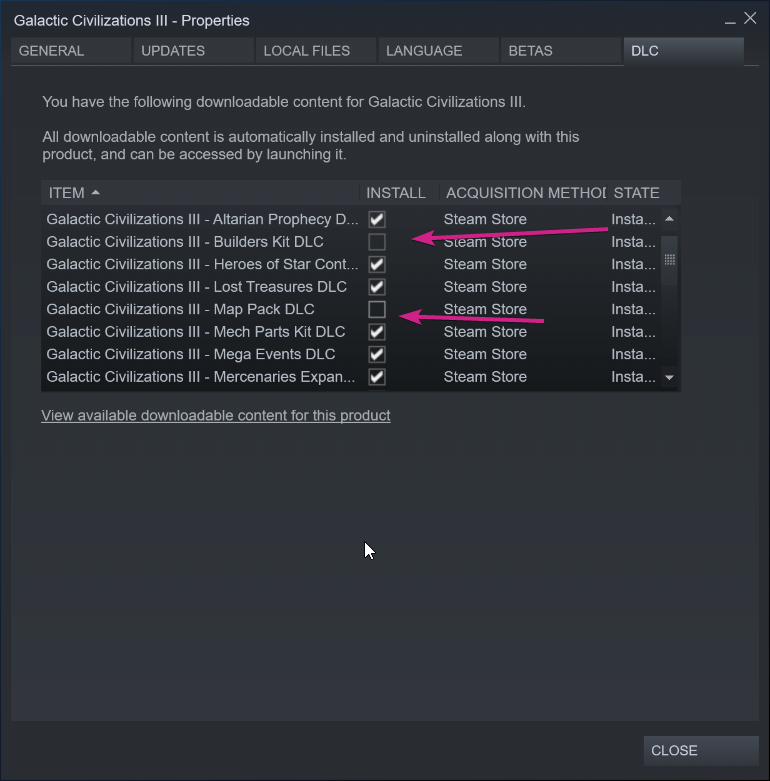
Task: Open the BETAS tab
Action: (x=559, y=51)
